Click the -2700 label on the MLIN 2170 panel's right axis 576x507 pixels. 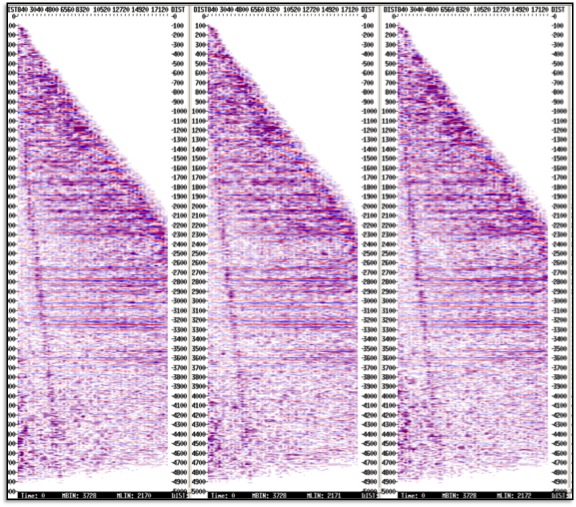(179, 272)
